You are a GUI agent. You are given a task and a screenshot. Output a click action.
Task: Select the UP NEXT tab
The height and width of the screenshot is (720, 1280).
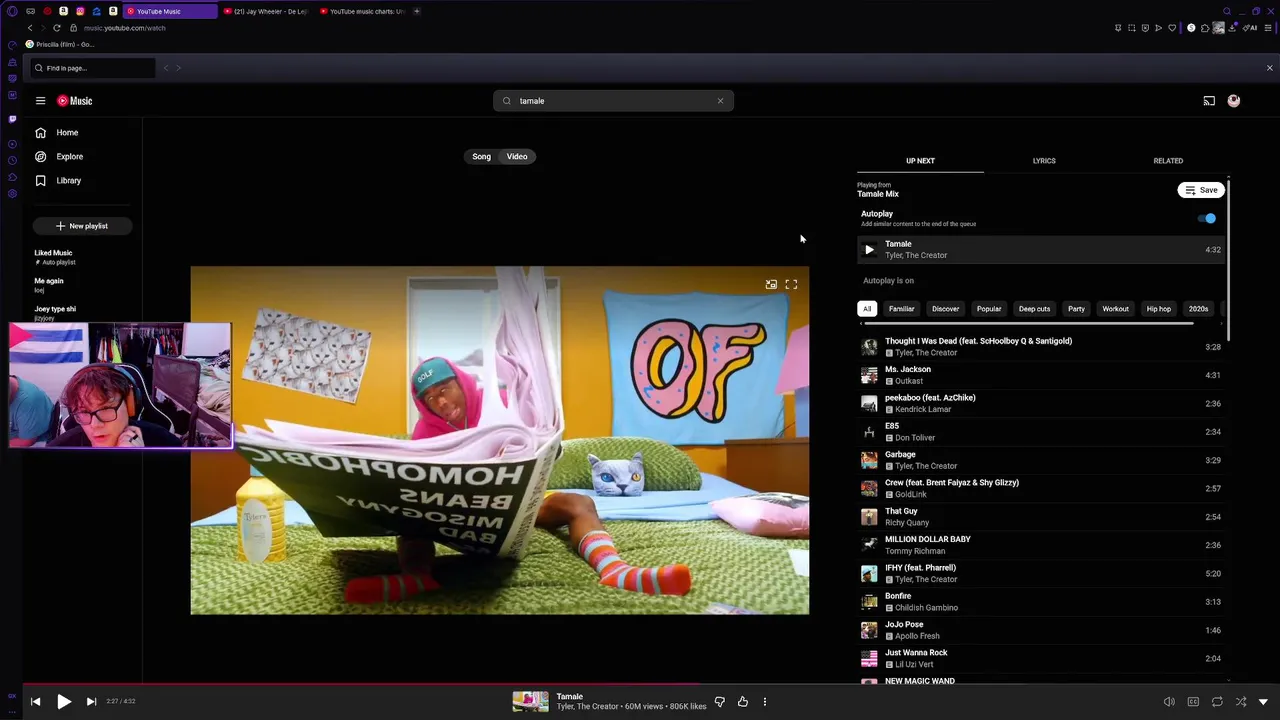(920, 160)
